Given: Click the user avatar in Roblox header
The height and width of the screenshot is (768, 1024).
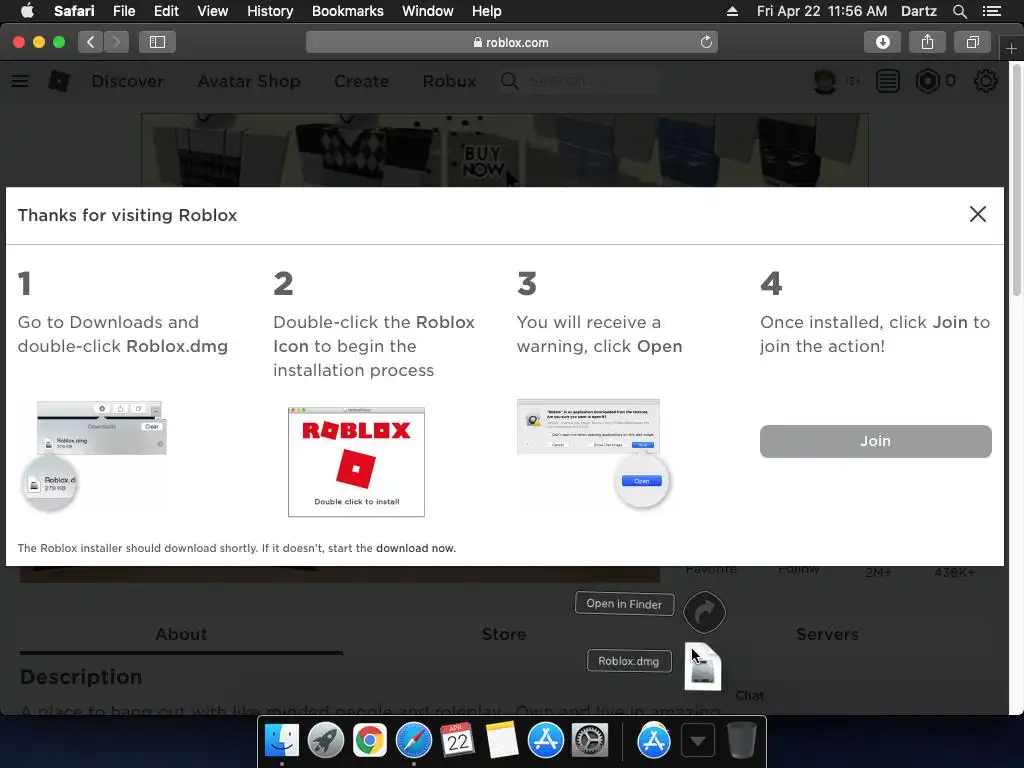Looking at the screenshot, I should 825,81.
